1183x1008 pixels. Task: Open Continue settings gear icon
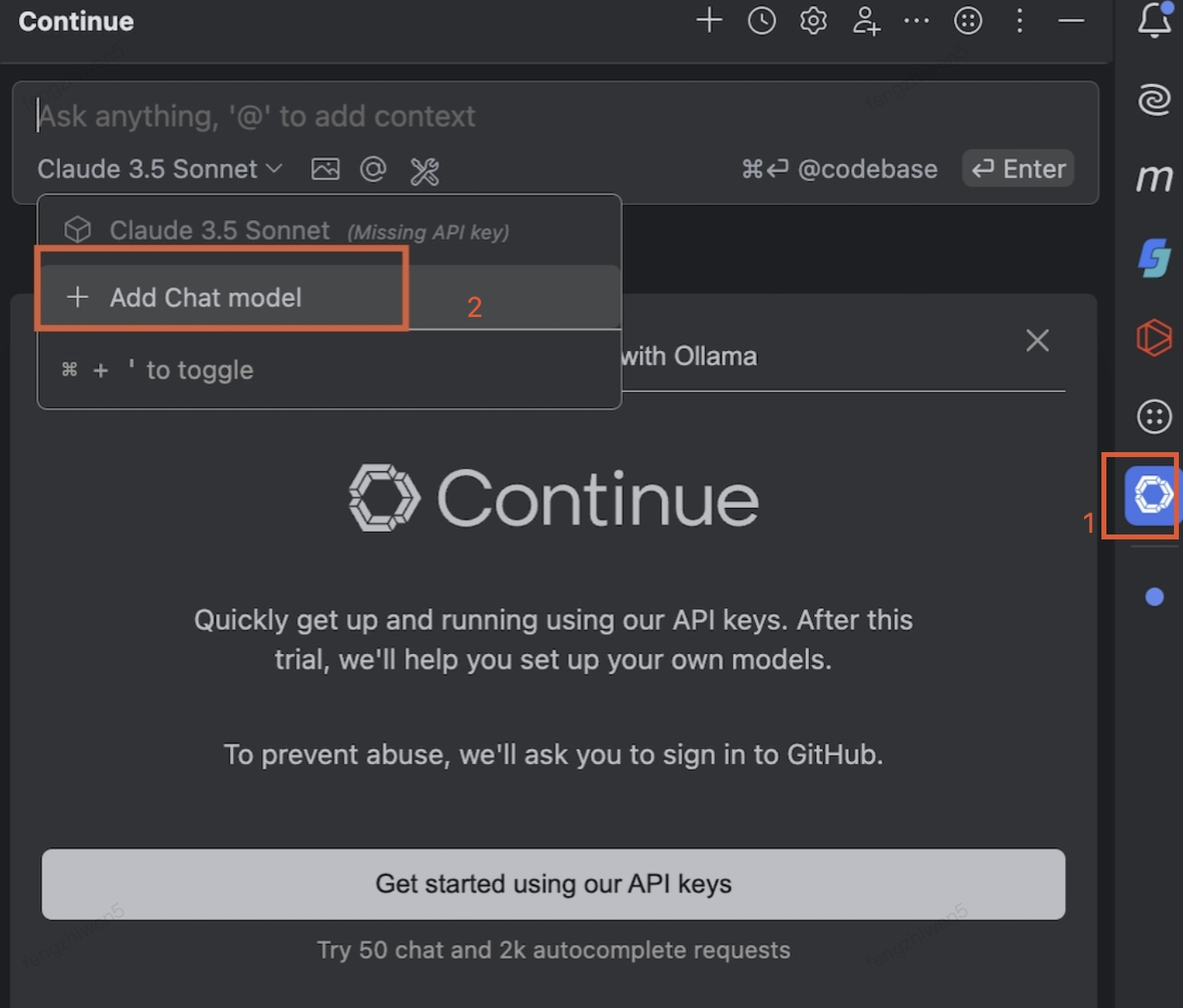point(813,21)
